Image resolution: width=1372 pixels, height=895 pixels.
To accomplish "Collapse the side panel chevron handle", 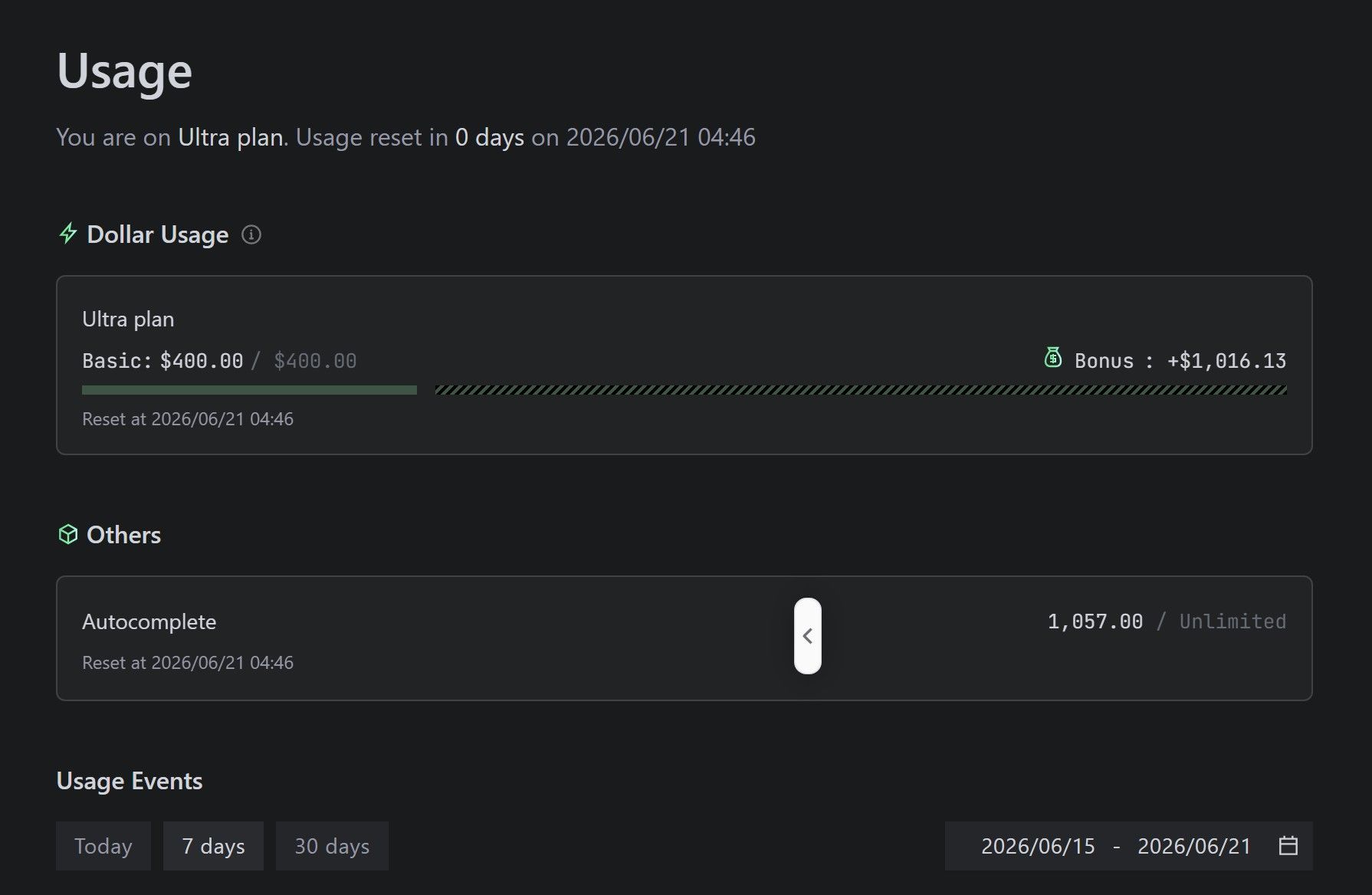I will 808,636.
